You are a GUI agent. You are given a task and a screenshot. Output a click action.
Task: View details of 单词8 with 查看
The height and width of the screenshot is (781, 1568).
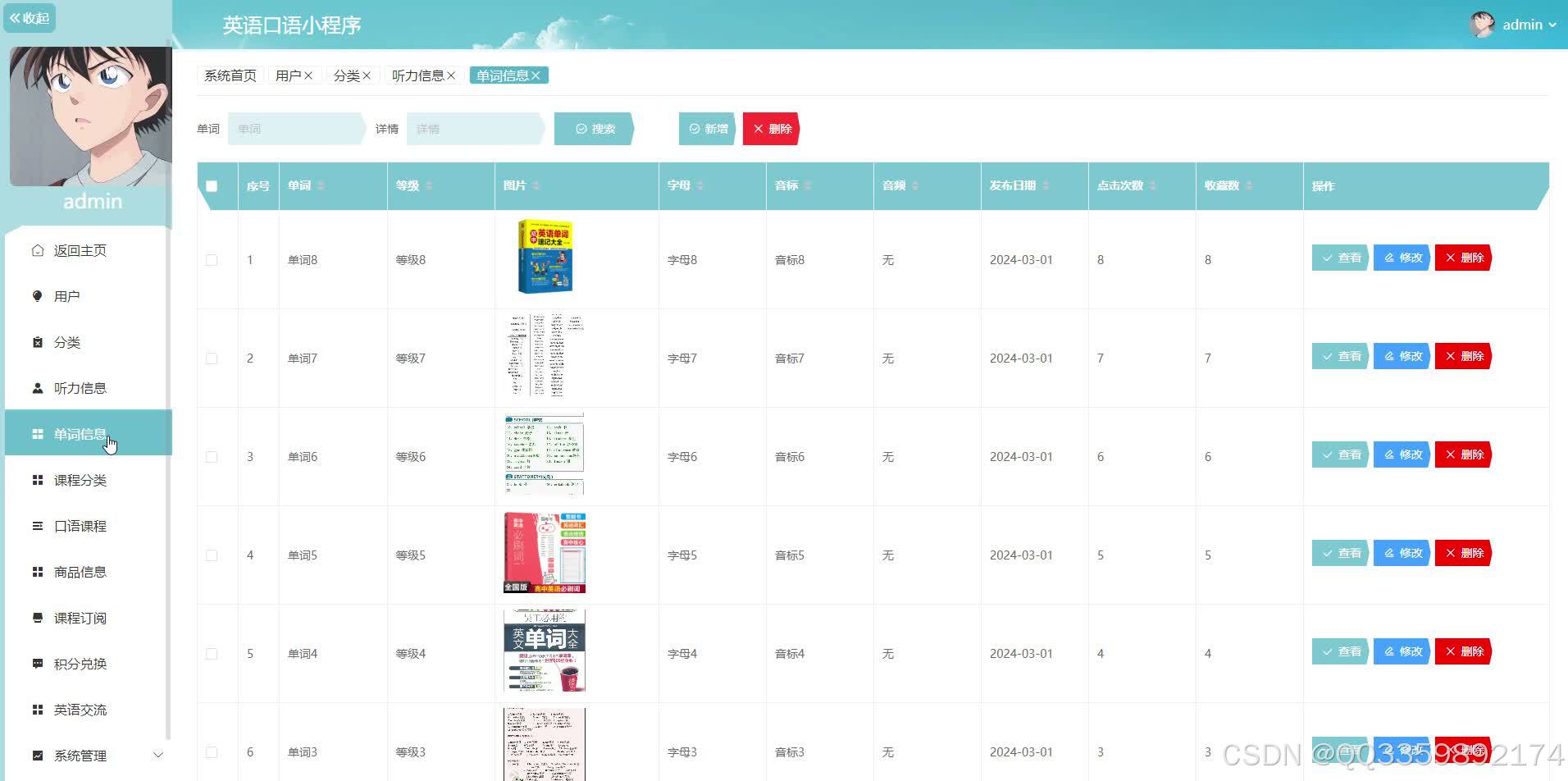[1341, 258]
